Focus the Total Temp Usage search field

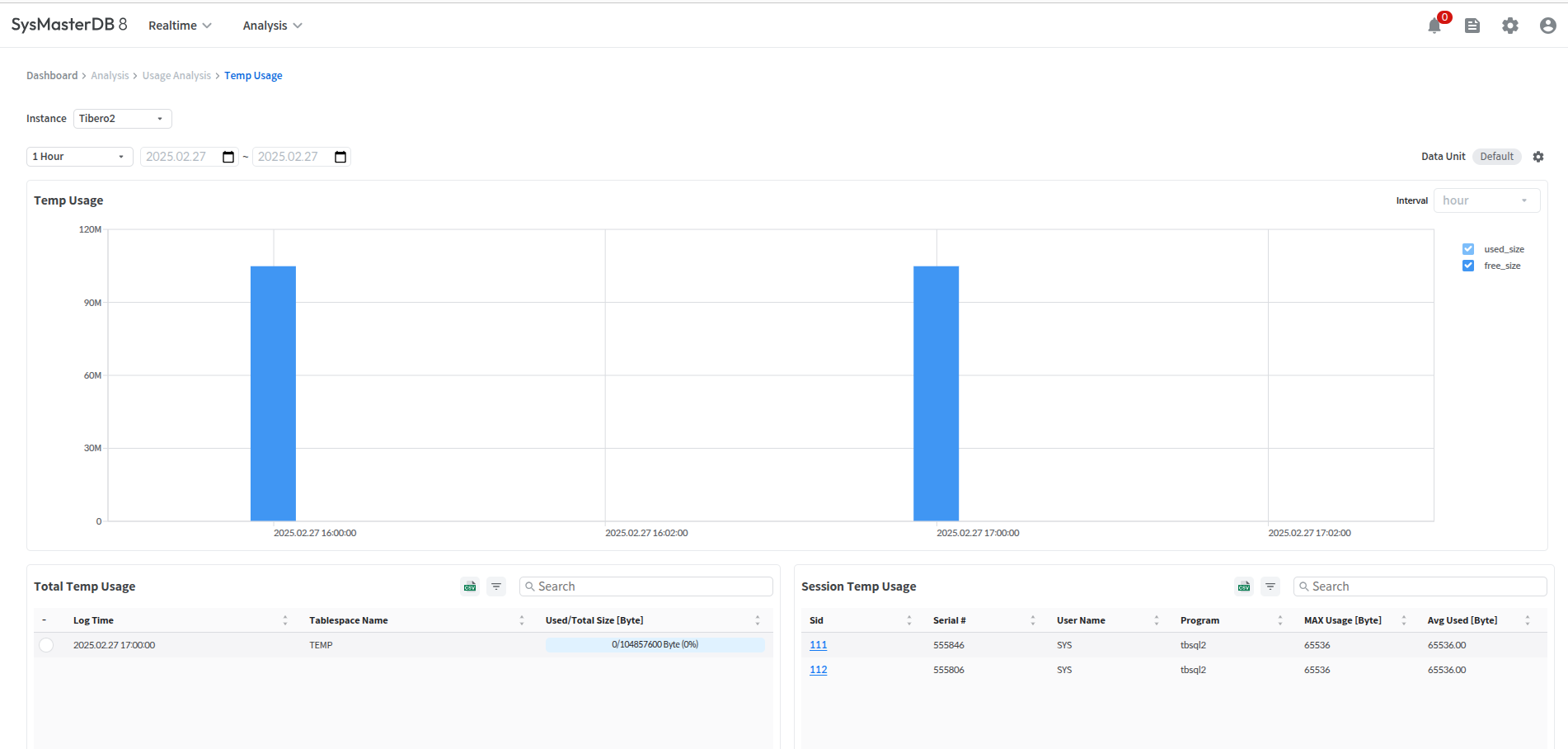(x=646, y=586)
